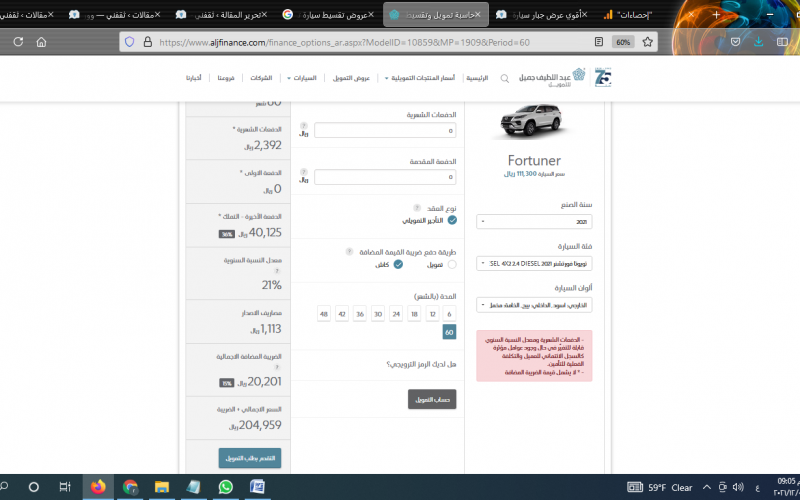
Task: Click in the down payment input field
Action: pyautogui.click(x=385, y=177)
